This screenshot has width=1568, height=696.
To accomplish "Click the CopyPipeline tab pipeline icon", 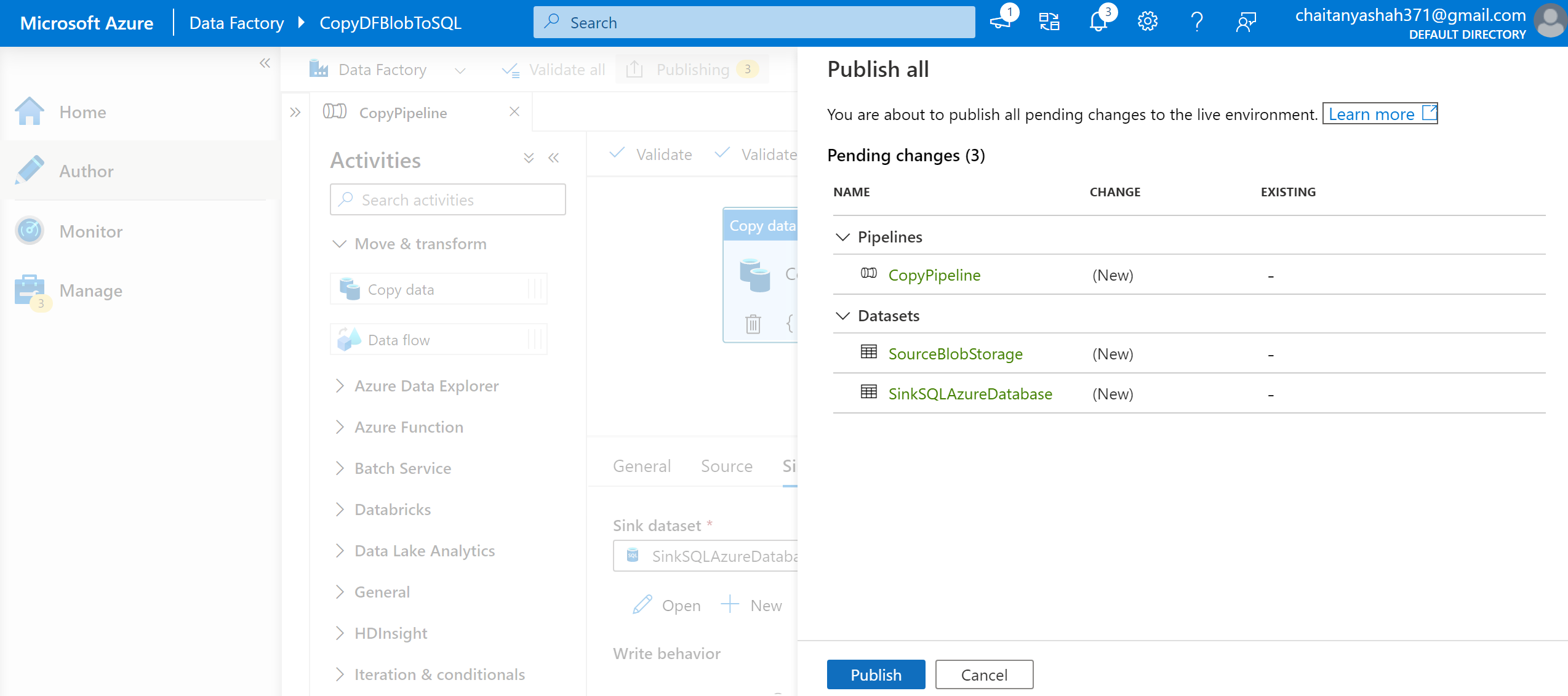I will 335,111.
